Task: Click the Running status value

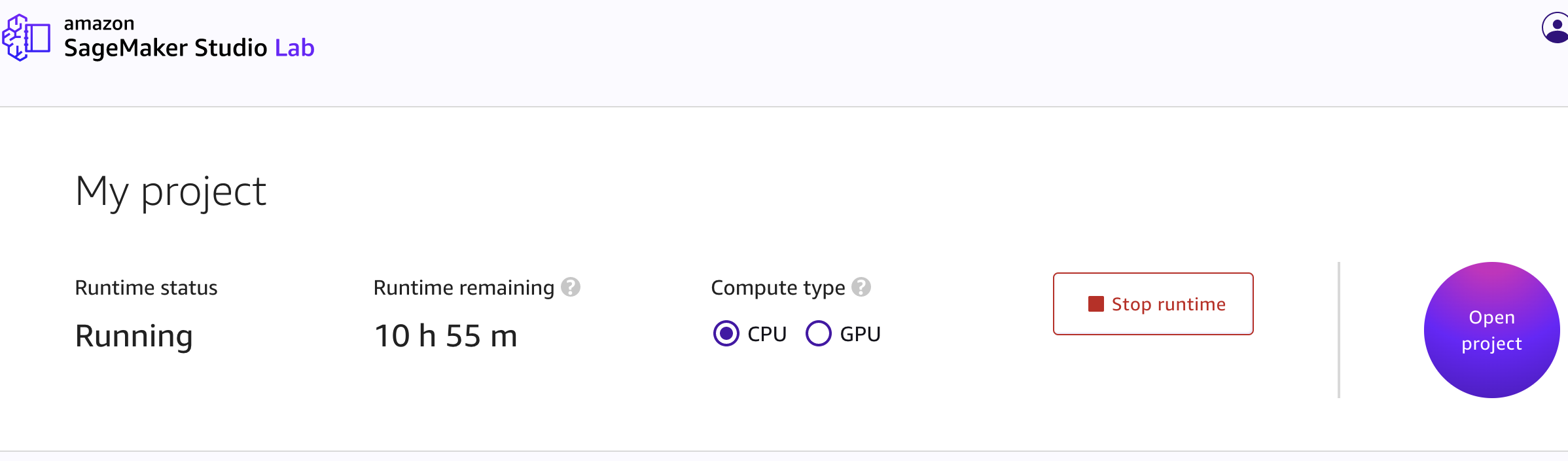Action: (134, 336)
